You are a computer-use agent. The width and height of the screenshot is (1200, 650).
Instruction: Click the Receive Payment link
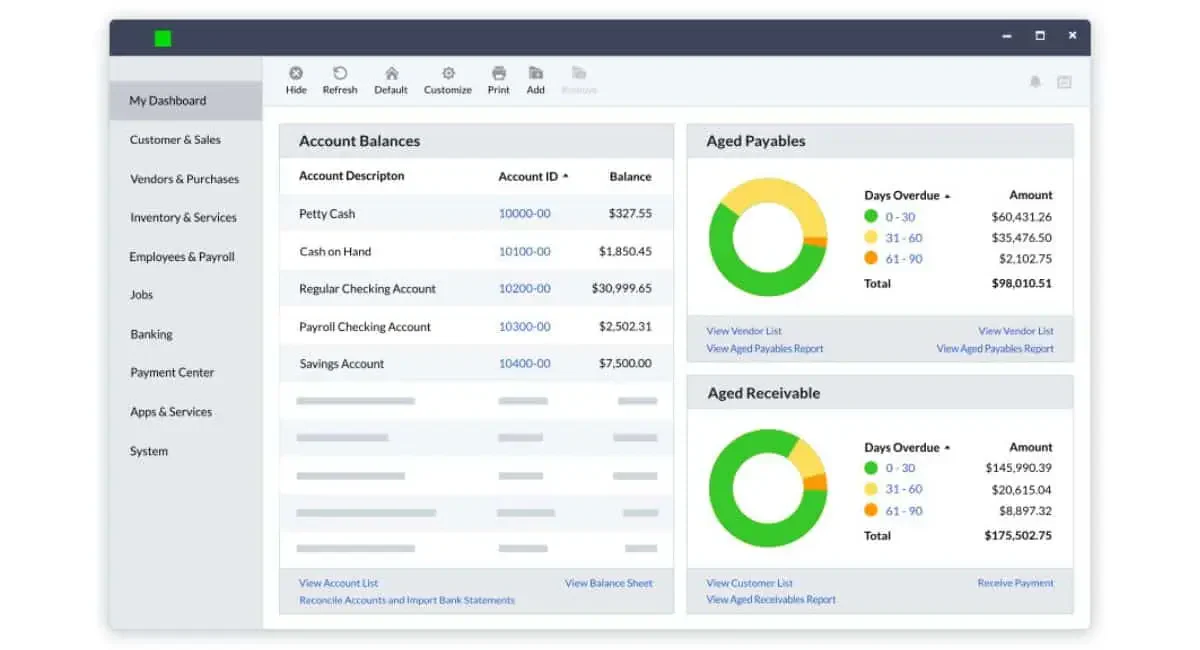click(1016, 583)
